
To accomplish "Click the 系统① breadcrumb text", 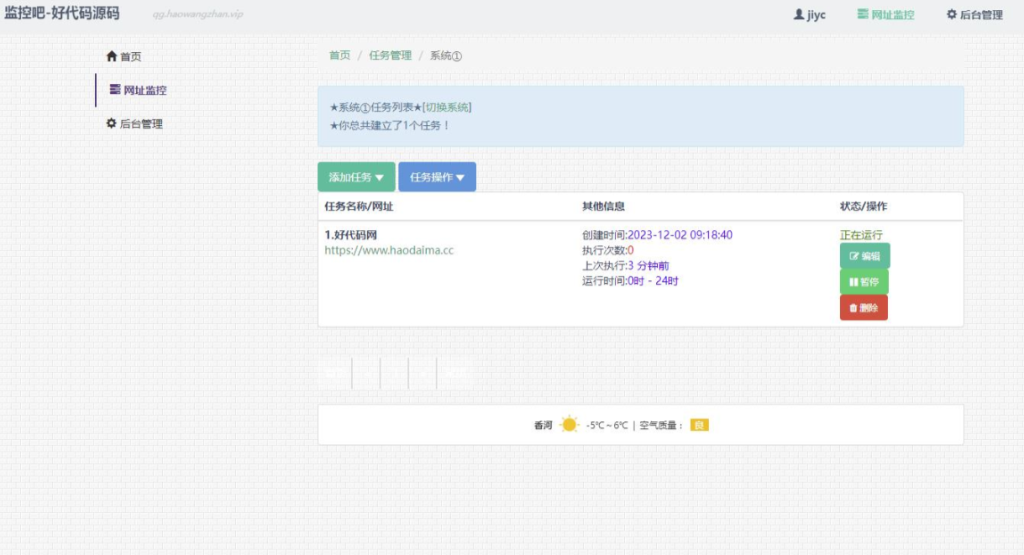I will [x=446, y=56].
